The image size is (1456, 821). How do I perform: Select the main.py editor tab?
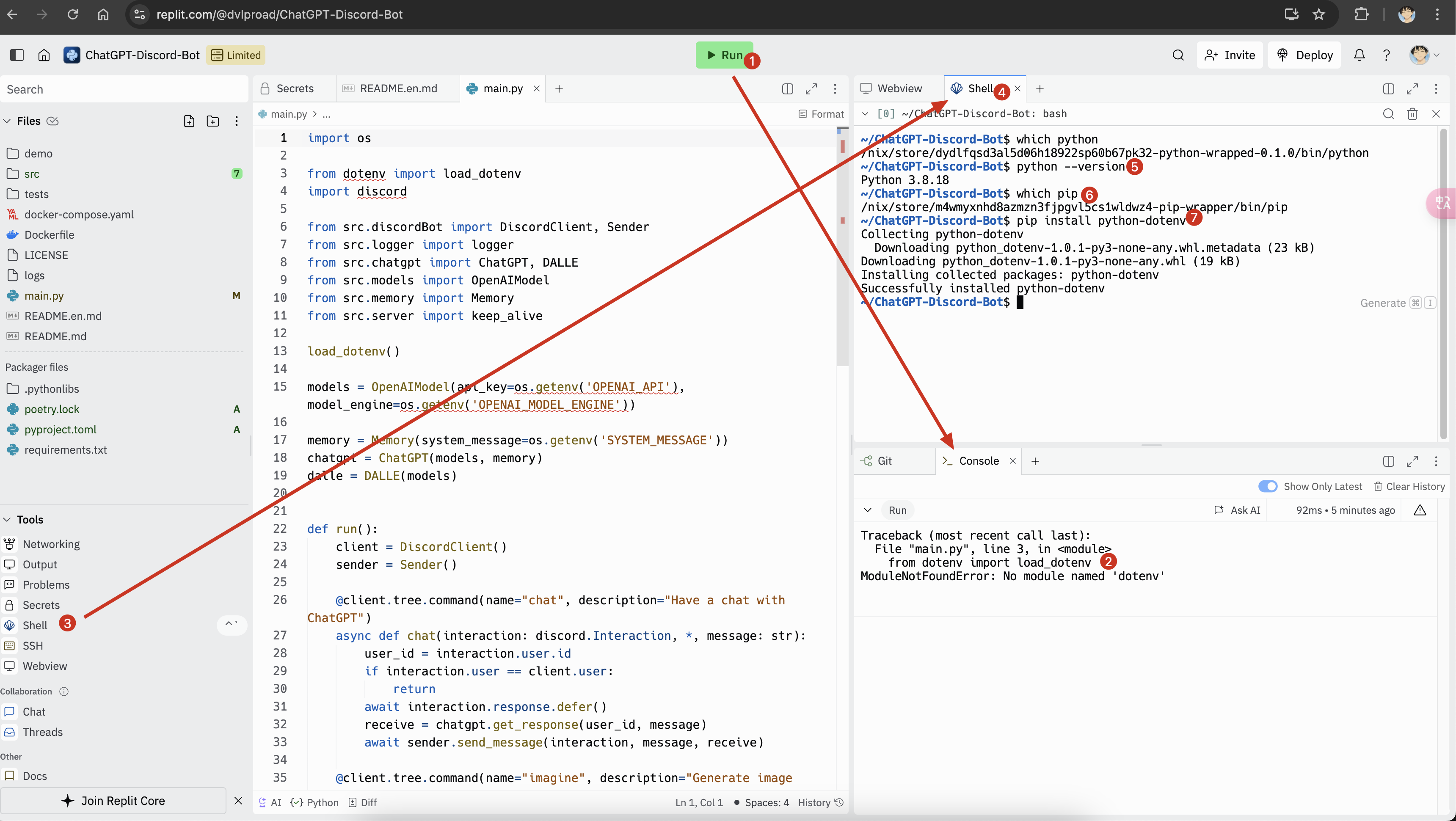pos(502,89)
